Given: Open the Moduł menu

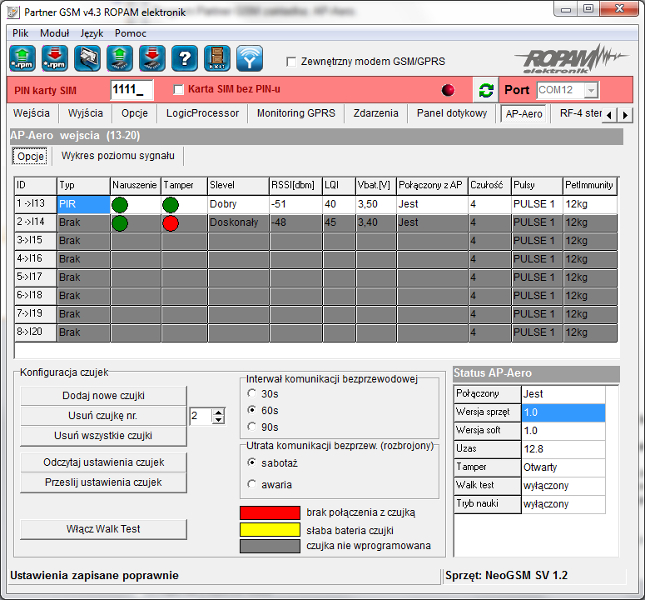Looking at the screenshot, I should click(55, 33).
